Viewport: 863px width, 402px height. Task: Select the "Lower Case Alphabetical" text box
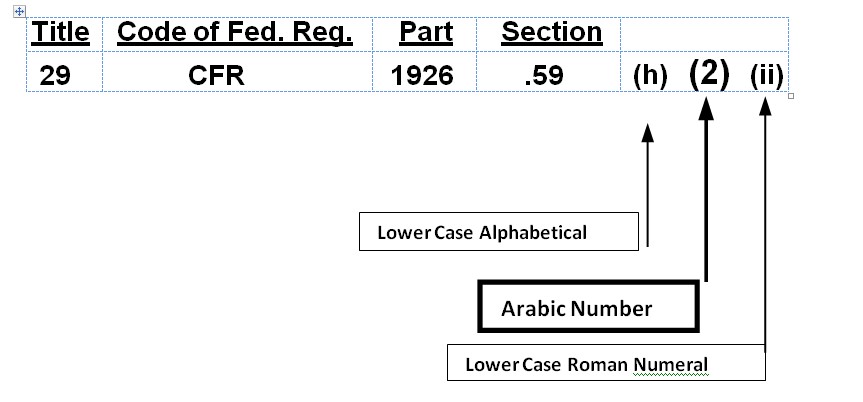tap(498, 232)
